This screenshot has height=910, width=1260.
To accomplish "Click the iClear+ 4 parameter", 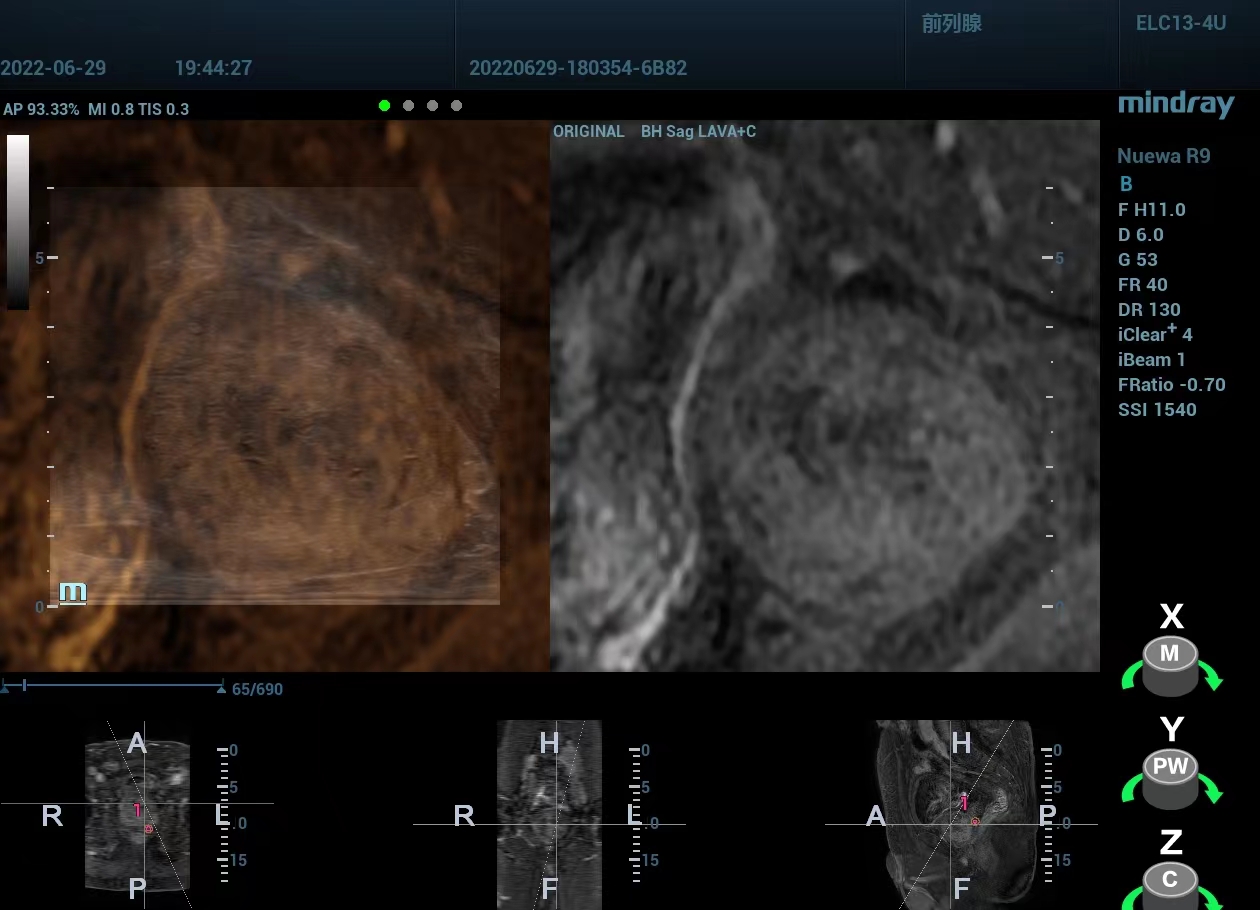I will pyautogui.click(x=1155, y=334).
